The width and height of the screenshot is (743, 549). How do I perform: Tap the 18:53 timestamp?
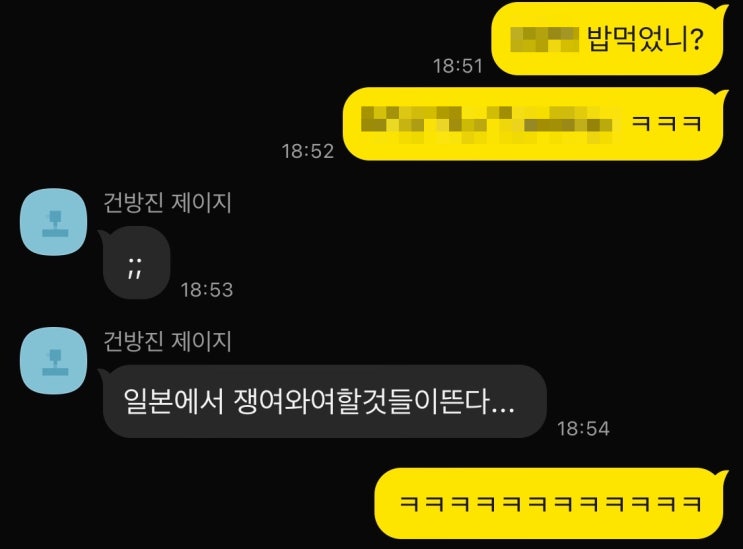[x=207, y=290]
